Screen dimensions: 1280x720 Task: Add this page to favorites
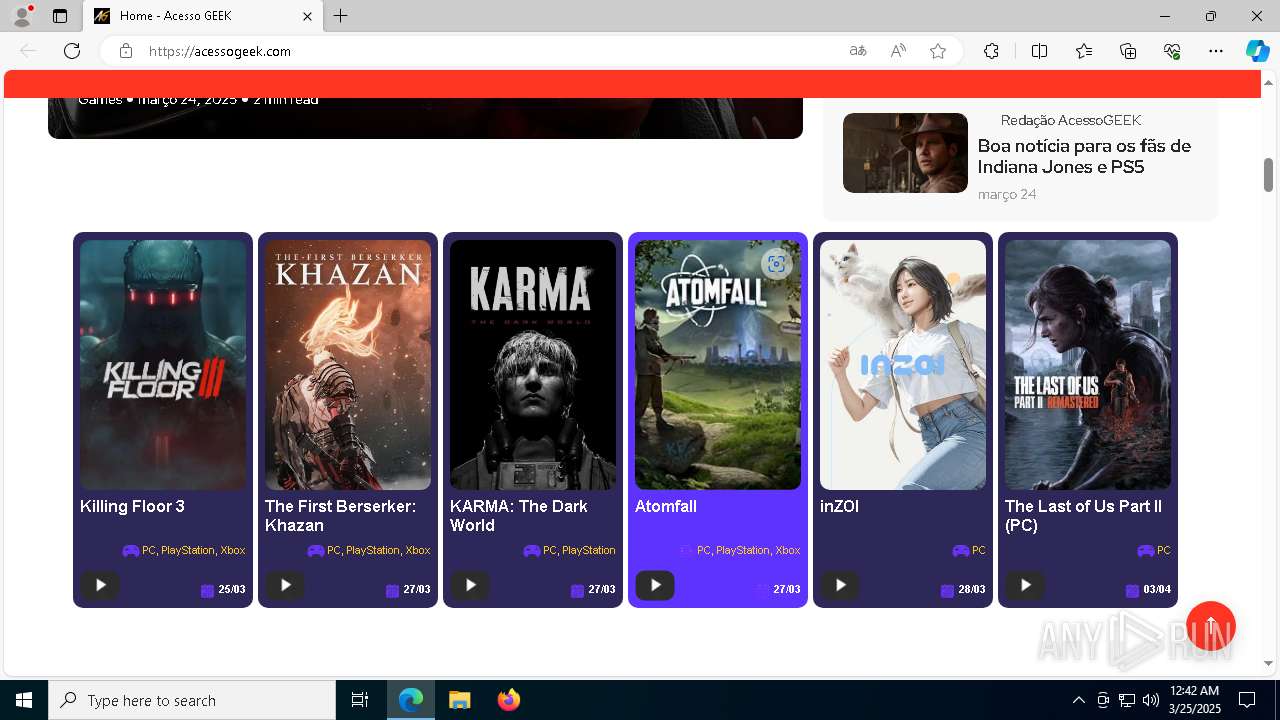coord(938,51)
